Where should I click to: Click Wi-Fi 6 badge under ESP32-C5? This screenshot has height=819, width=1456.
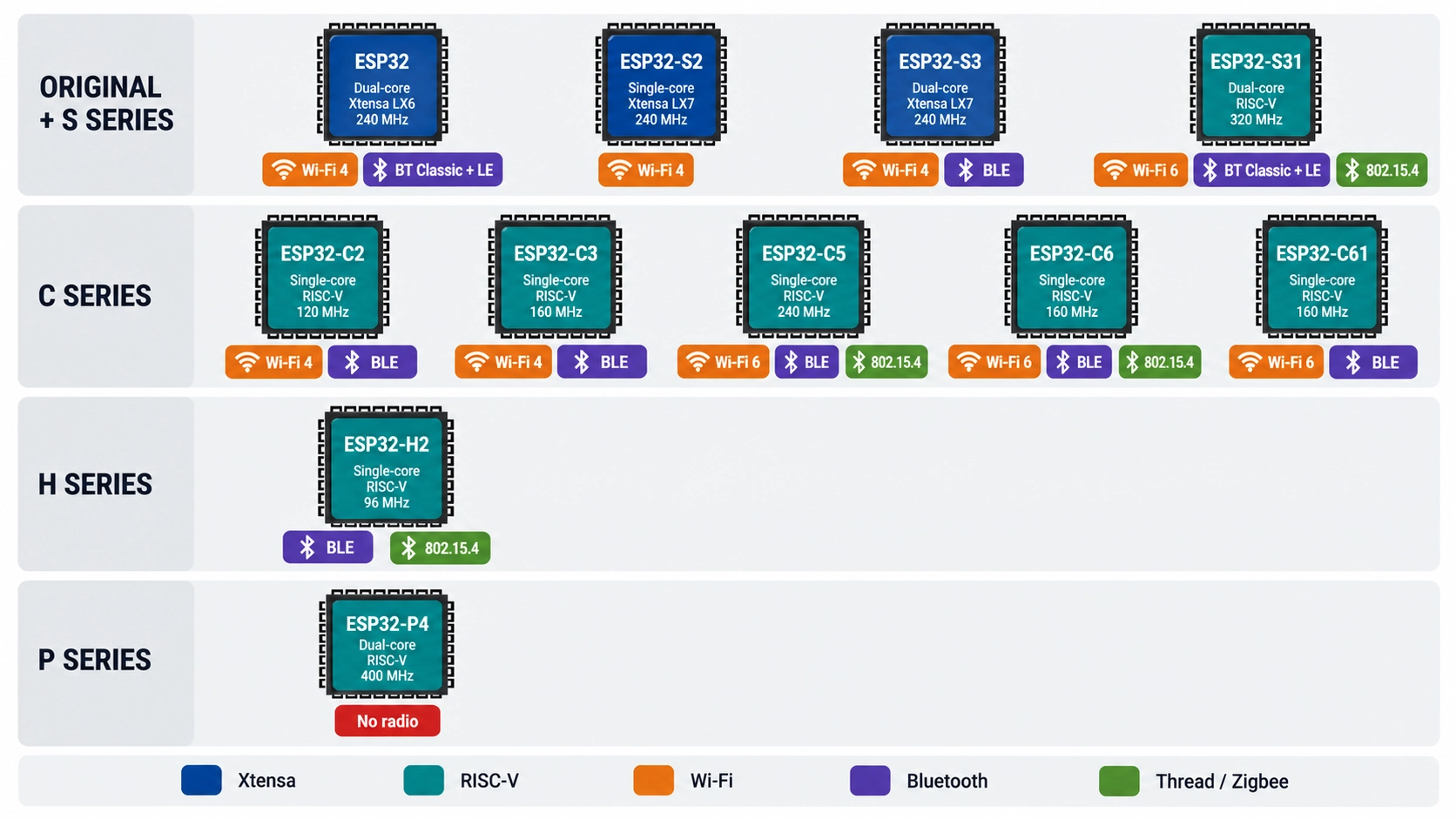coord(724,362)
